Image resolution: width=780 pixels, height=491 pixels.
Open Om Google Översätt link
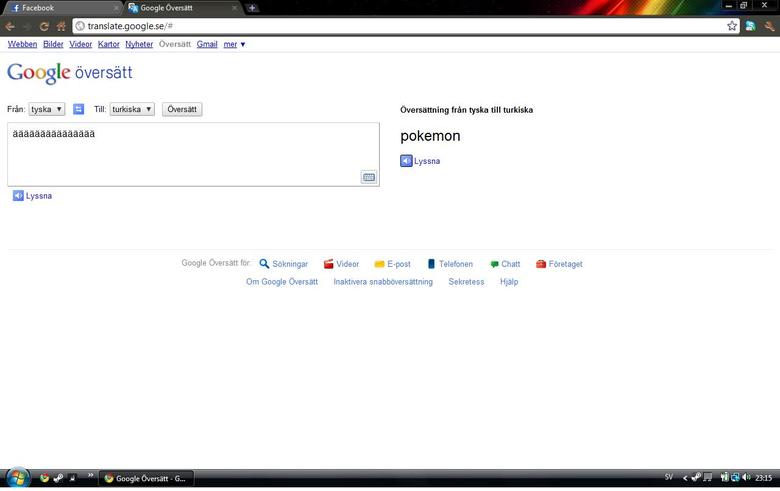(x=282, y=282)
